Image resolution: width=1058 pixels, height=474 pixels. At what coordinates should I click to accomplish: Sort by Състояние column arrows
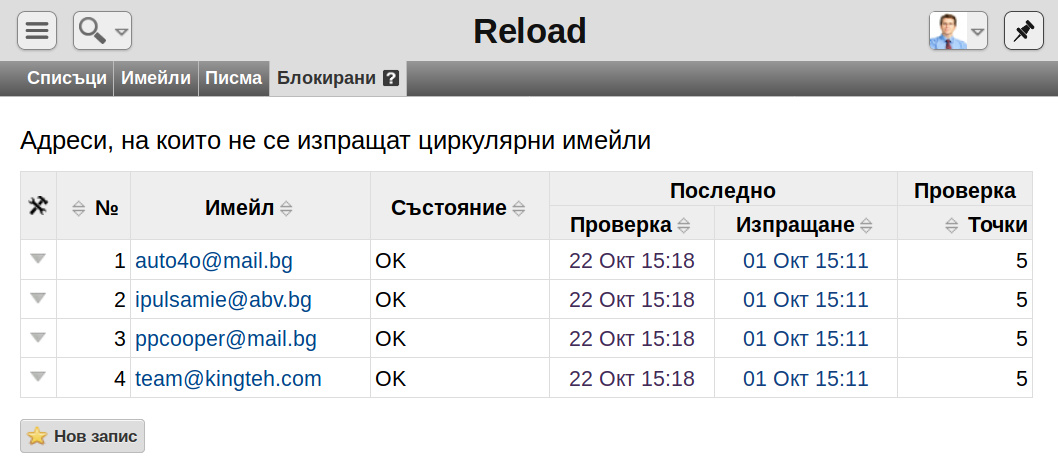pos(518,209)
